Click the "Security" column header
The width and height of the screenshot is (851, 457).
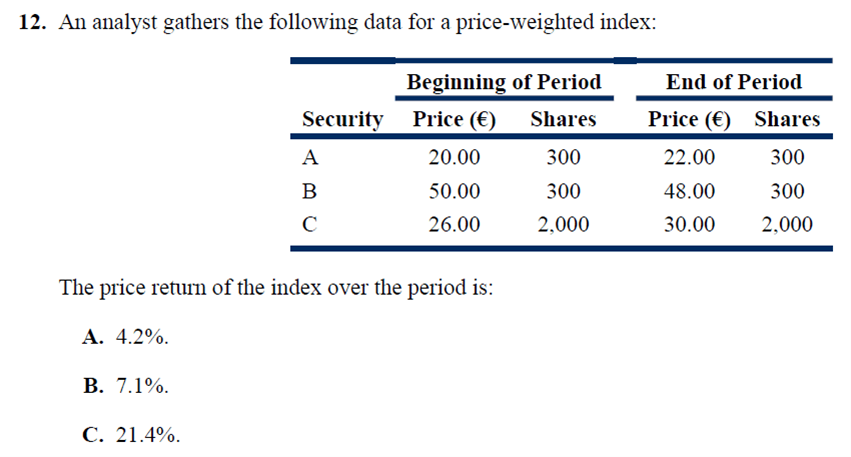pyautogui.click(x=342, y=120)
